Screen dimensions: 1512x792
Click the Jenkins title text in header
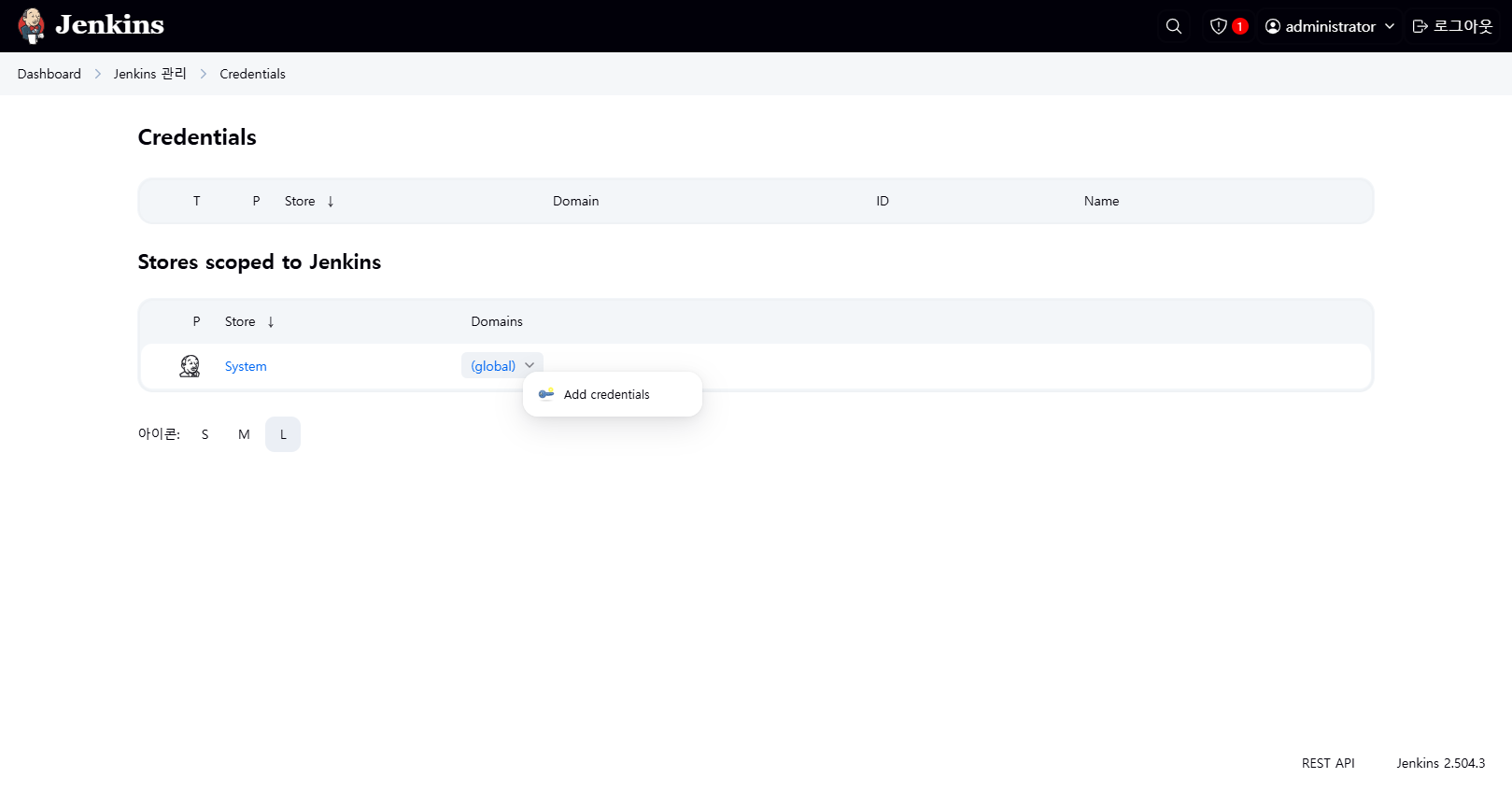click(x=110, y=25)
